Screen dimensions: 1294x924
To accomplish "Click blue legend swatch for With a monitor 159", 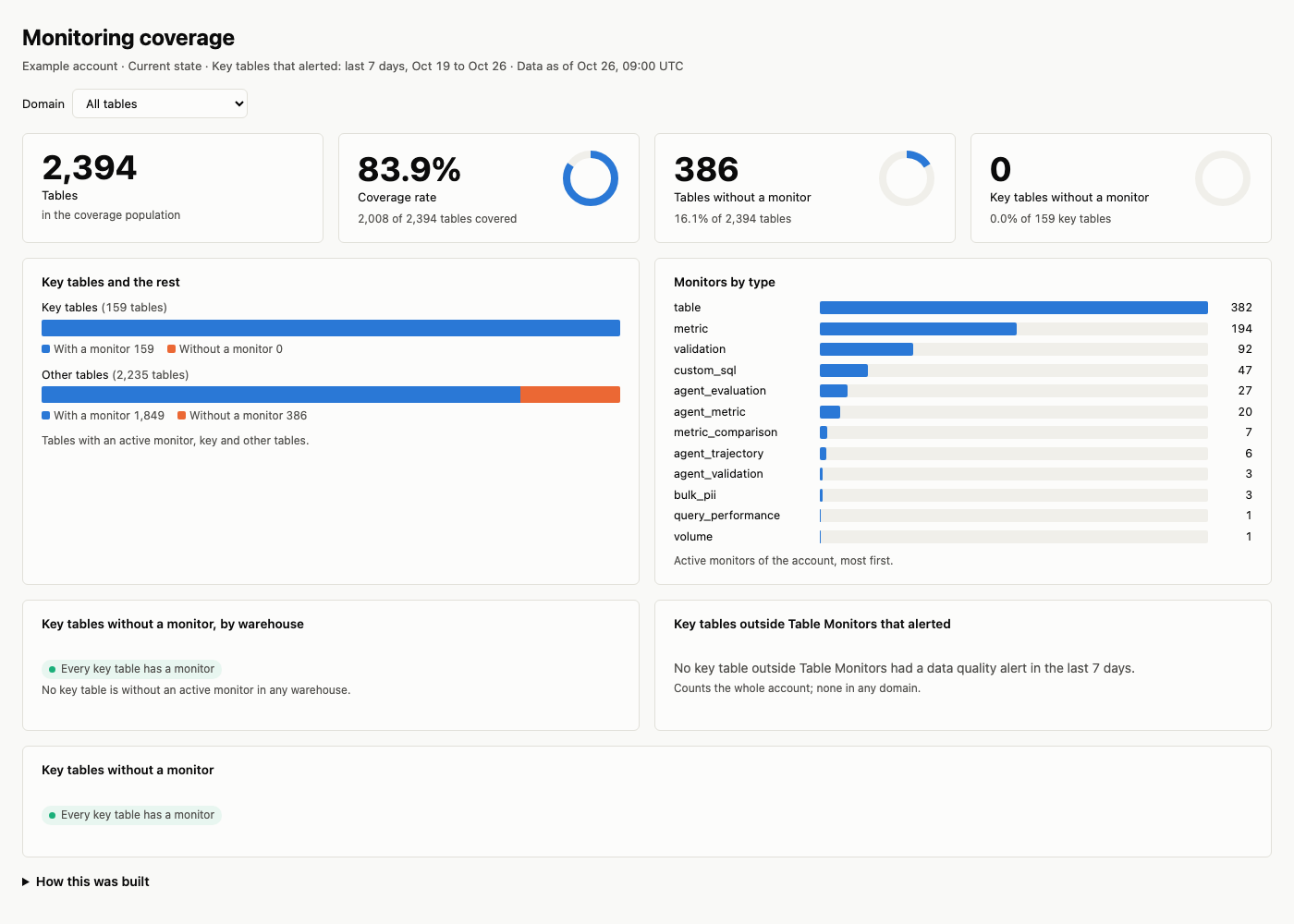I will [45, 349].
